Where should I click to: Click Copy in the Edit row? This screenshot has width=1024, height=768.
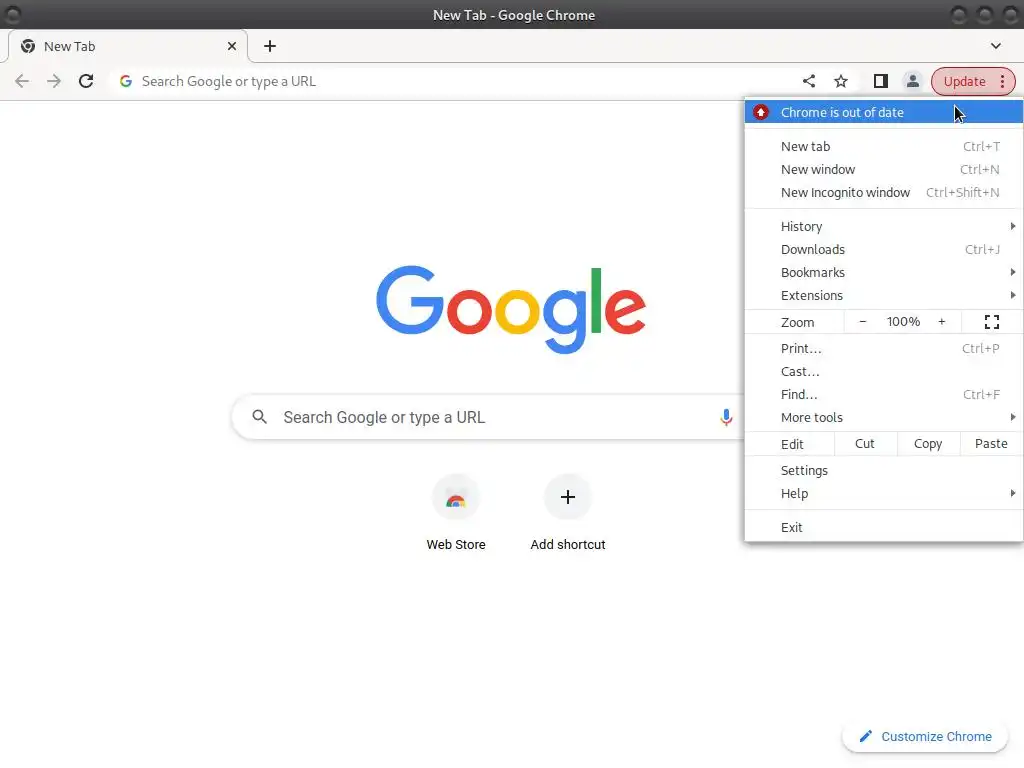point(928,444)
